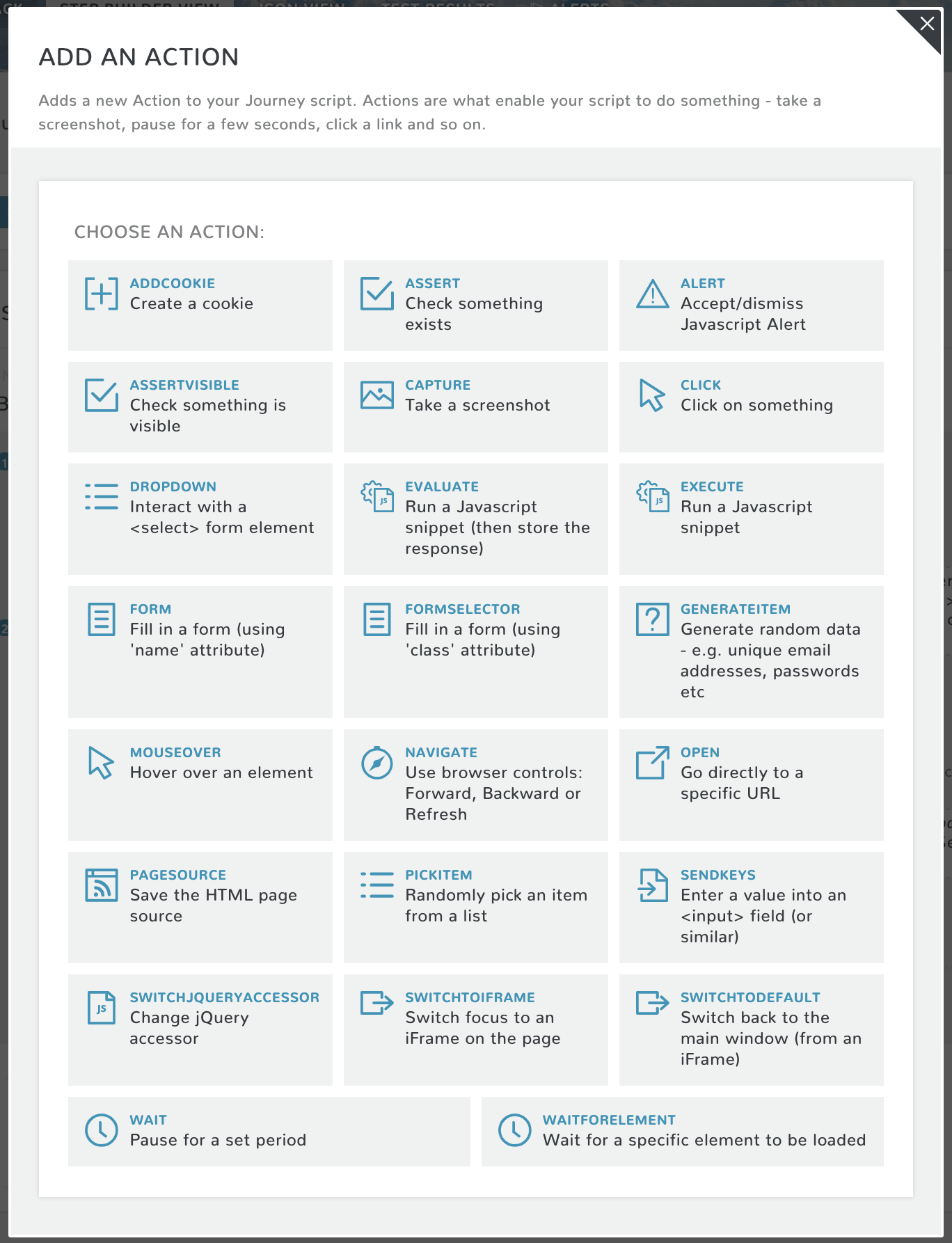Pick the DROPDOWN action title
Viewport: 952px width, 1243px height.
(173, 486)
